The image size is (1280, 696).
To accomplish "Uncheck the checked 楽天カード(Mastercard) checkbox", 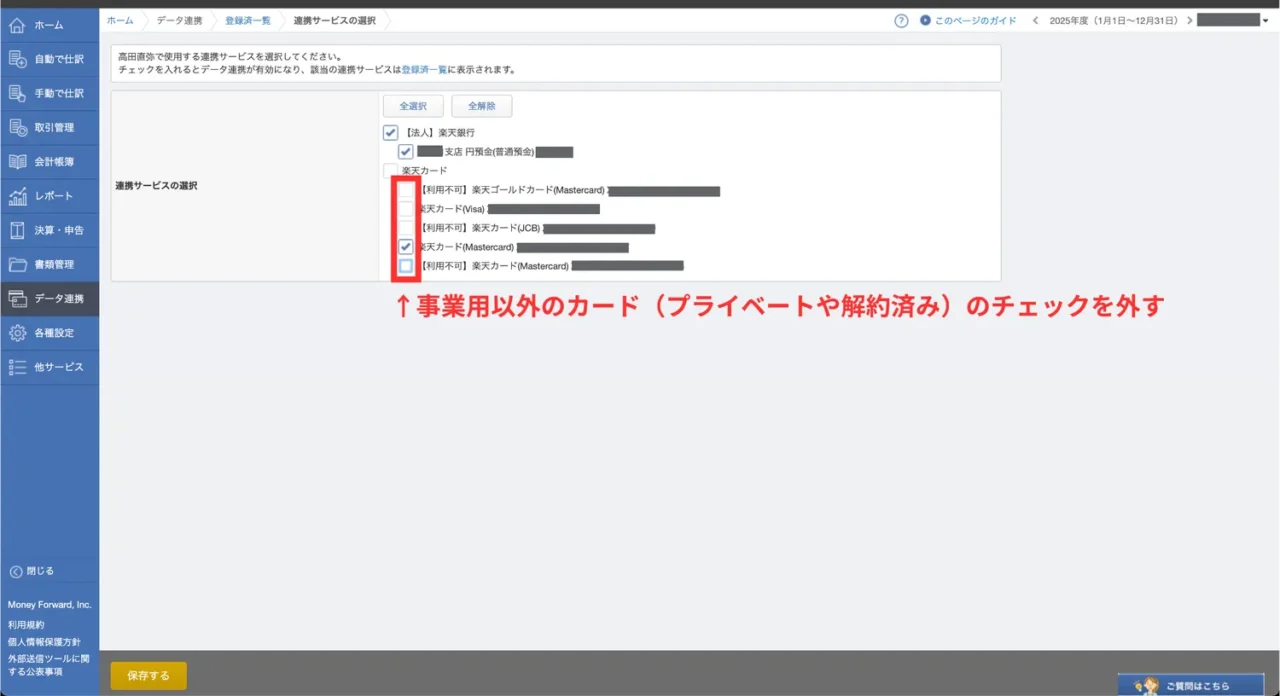I will coord(406,246).
